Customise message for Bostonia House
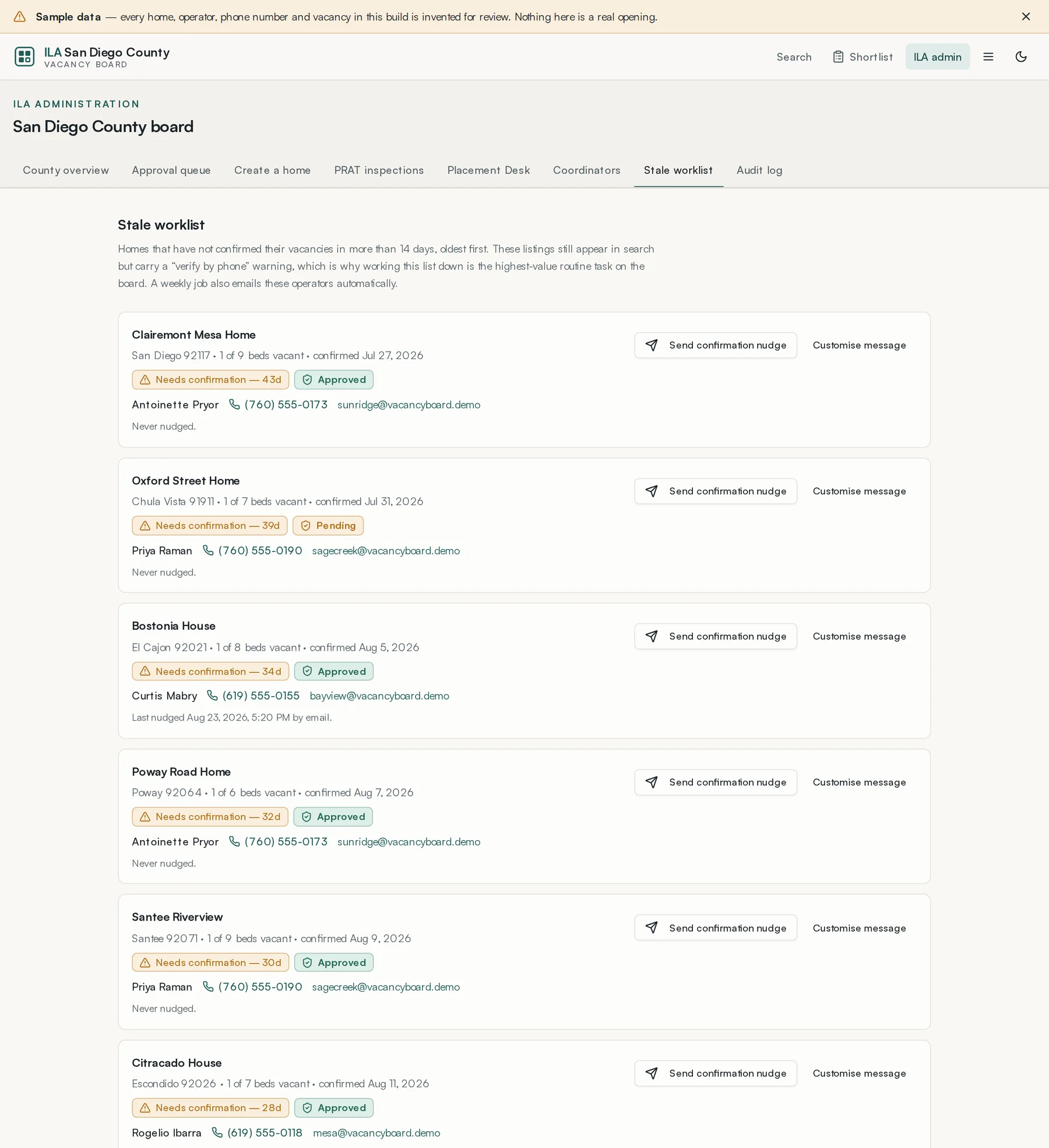The width and height of the screenshot is (1049, 1148). [859, 636]
